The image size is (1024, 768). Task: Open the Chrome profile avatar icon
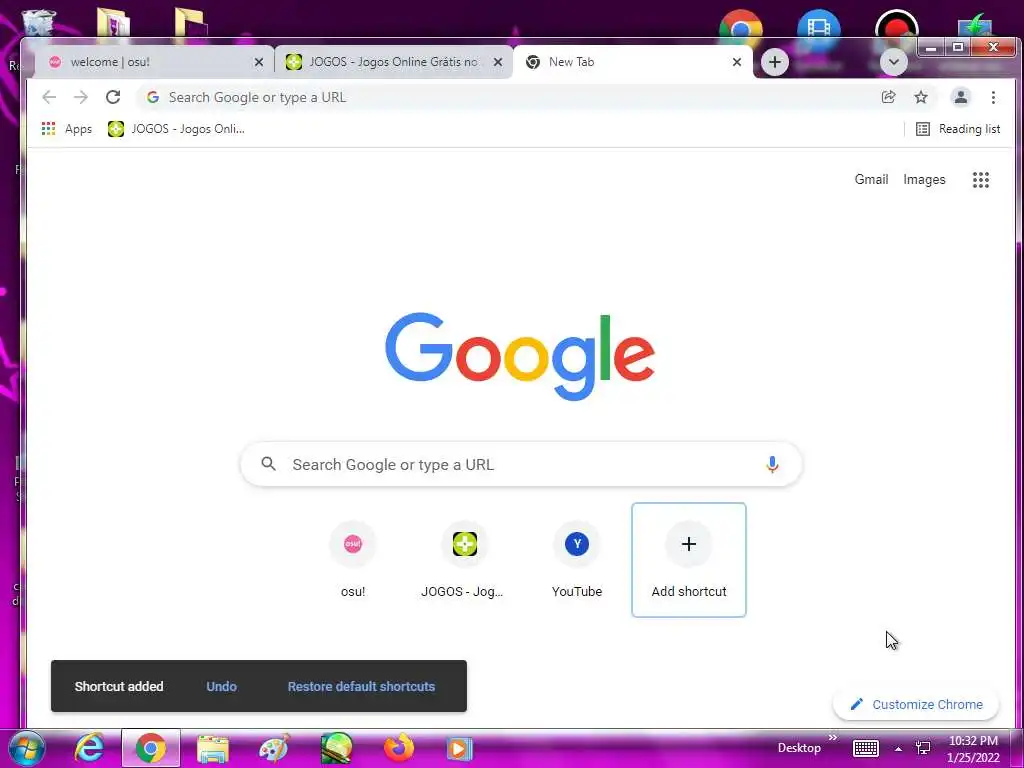(961, 97)
